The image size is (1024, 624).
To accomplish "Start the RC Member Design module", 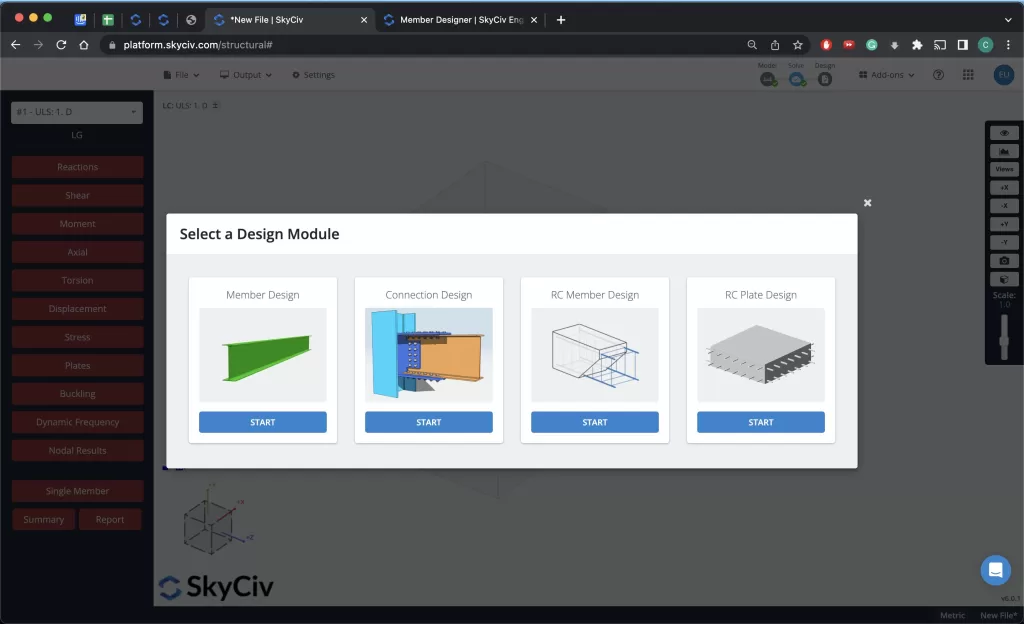I will [x=594, y=422].
